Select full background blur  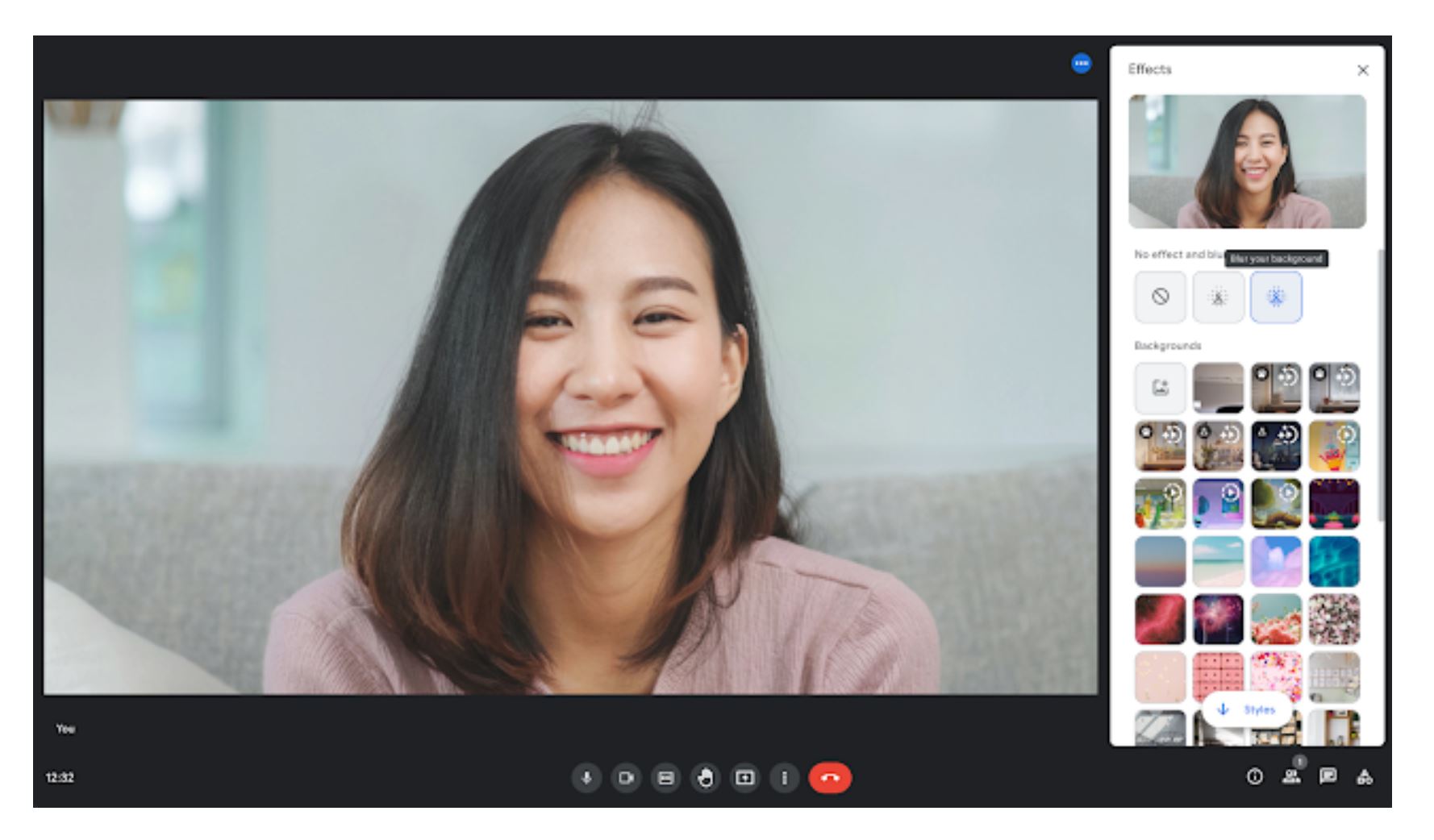(1277, 296)
